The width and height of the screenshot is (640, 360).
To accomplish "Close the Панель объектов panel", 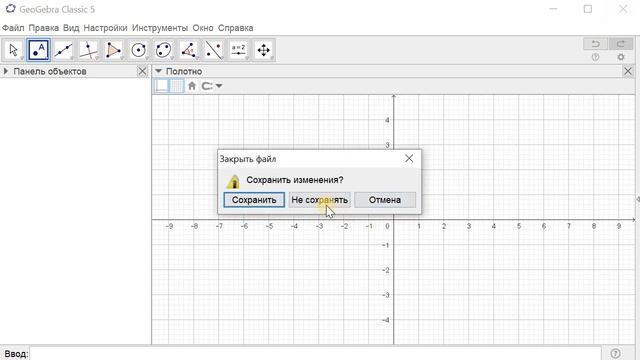I will [x=142, y=71].
